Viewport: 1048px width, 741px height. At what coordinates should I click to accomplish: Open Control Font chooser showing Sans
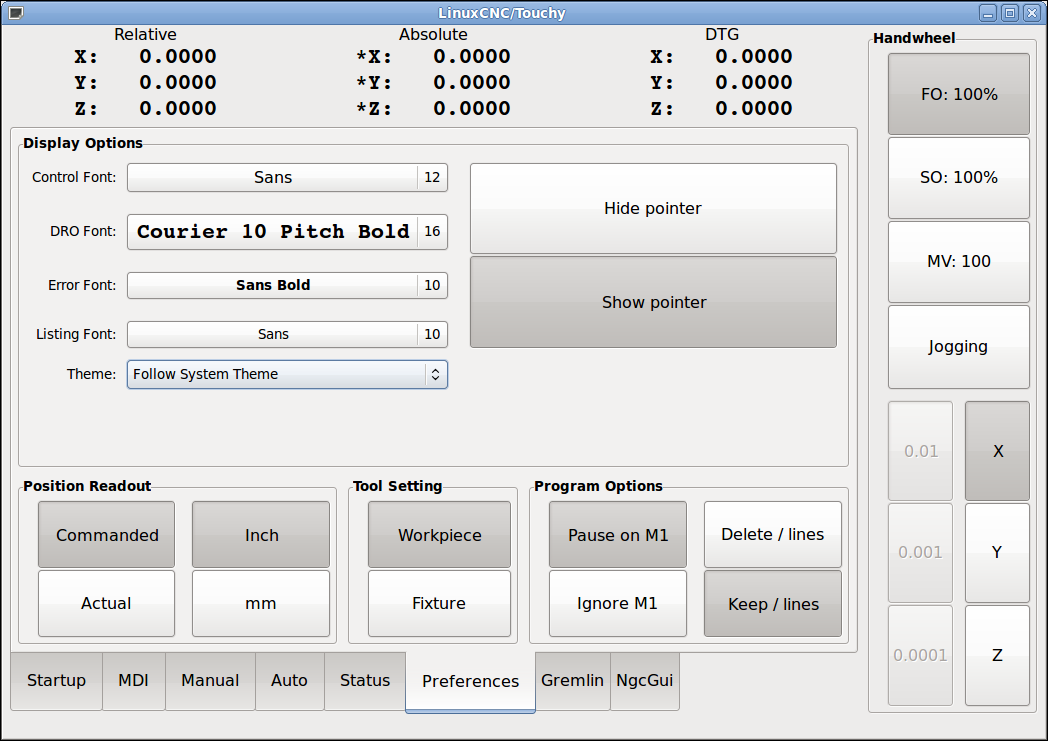pos(287,177)
